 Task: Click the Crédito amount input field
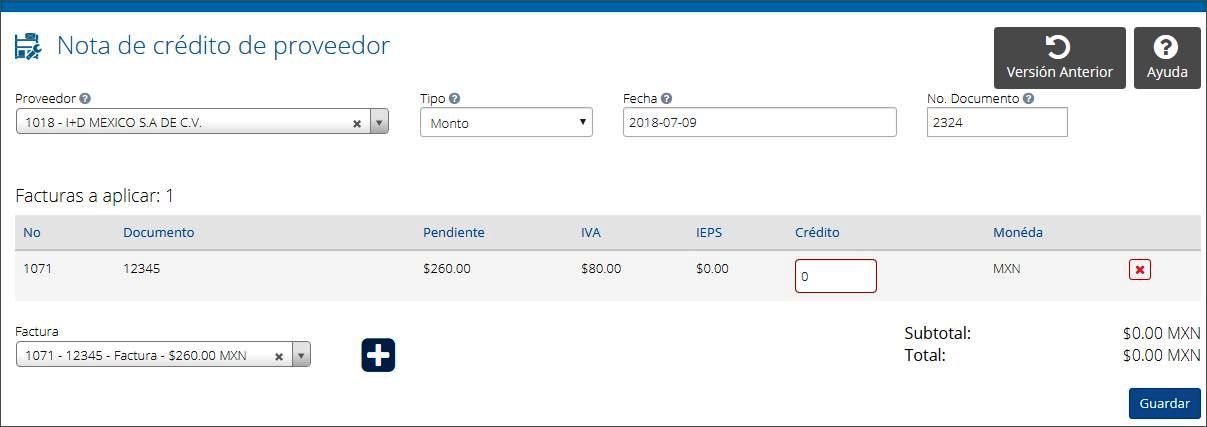tap(836, 276)
